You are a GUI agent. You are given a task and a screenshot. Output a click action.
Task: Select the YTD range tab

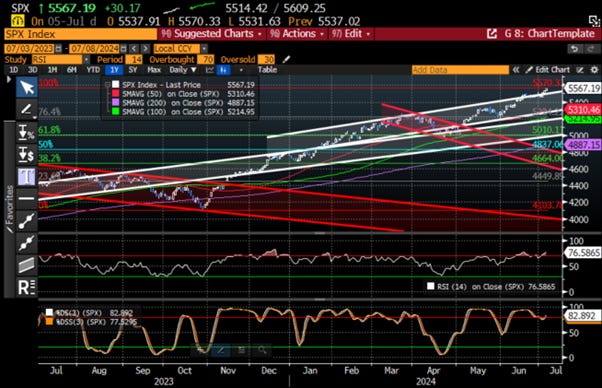[93, 70]
